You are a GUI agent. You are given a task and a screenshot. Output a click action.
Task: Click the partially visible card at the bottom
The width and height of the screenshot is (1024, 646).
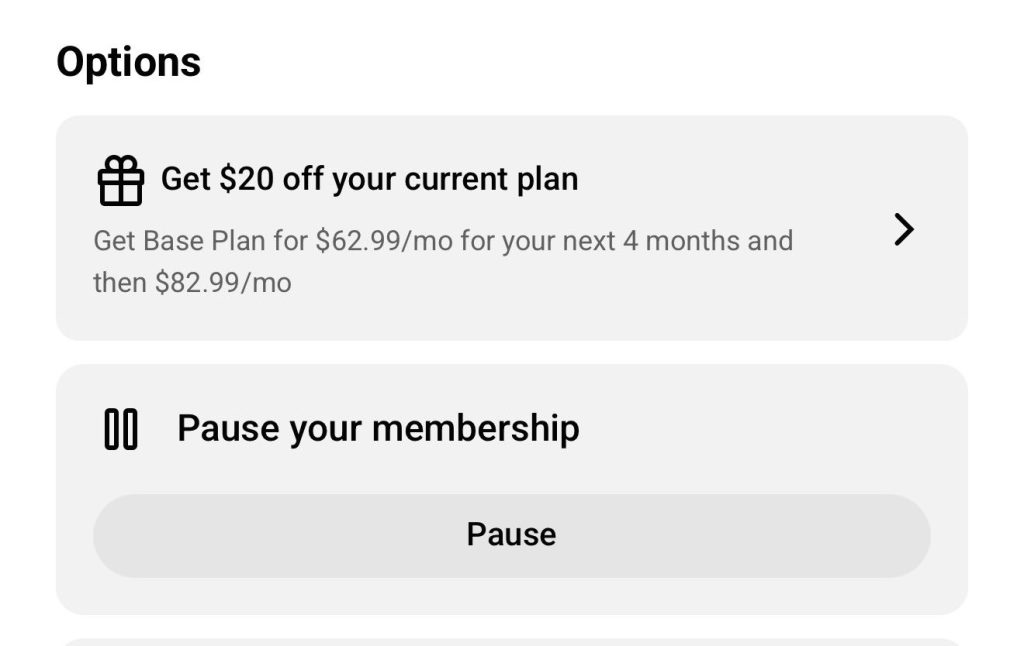pyautogui.click(x=511, y=641)
